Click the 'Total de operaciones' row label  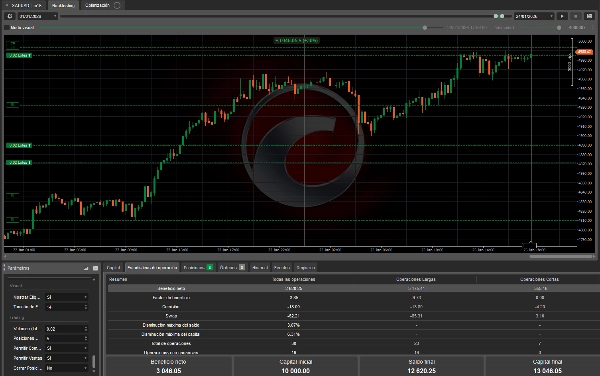point(171,343)
